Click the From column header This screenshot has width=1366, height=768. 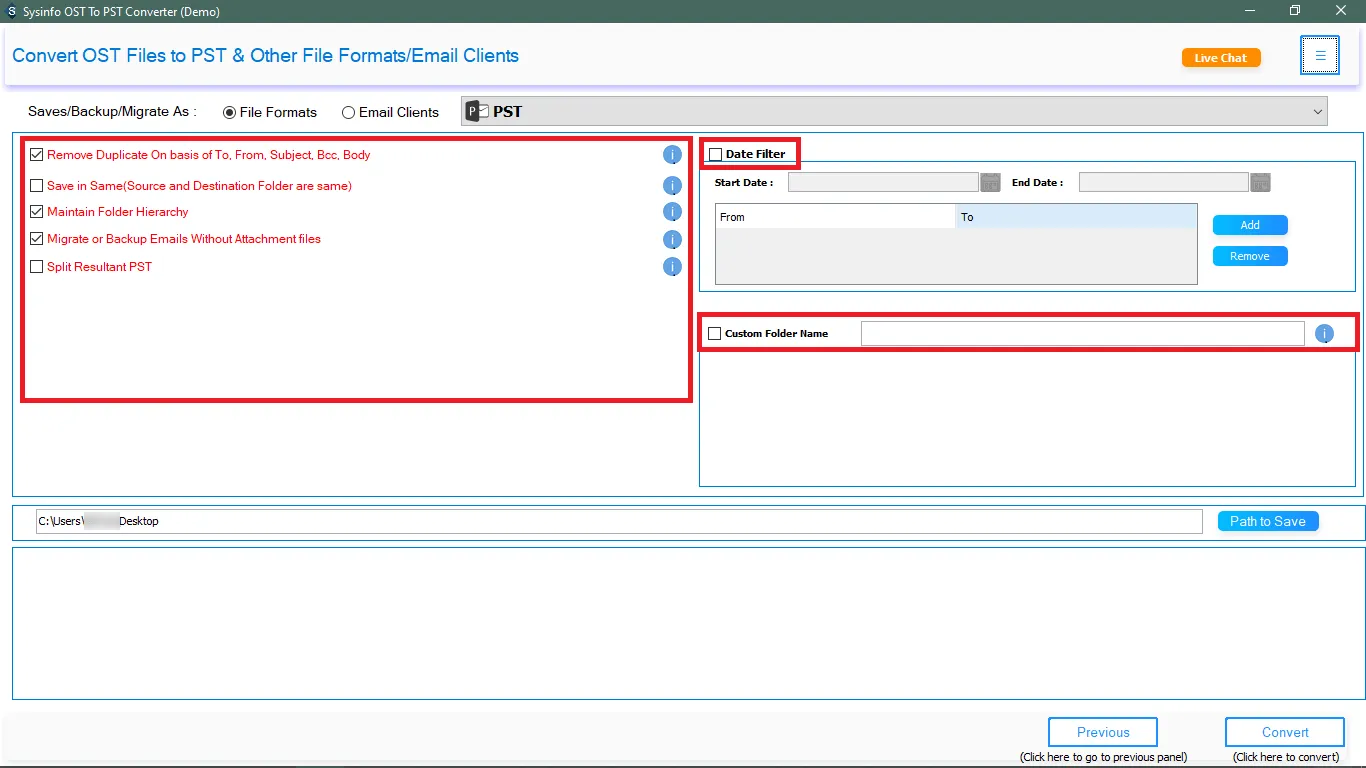tap(835, 217)
